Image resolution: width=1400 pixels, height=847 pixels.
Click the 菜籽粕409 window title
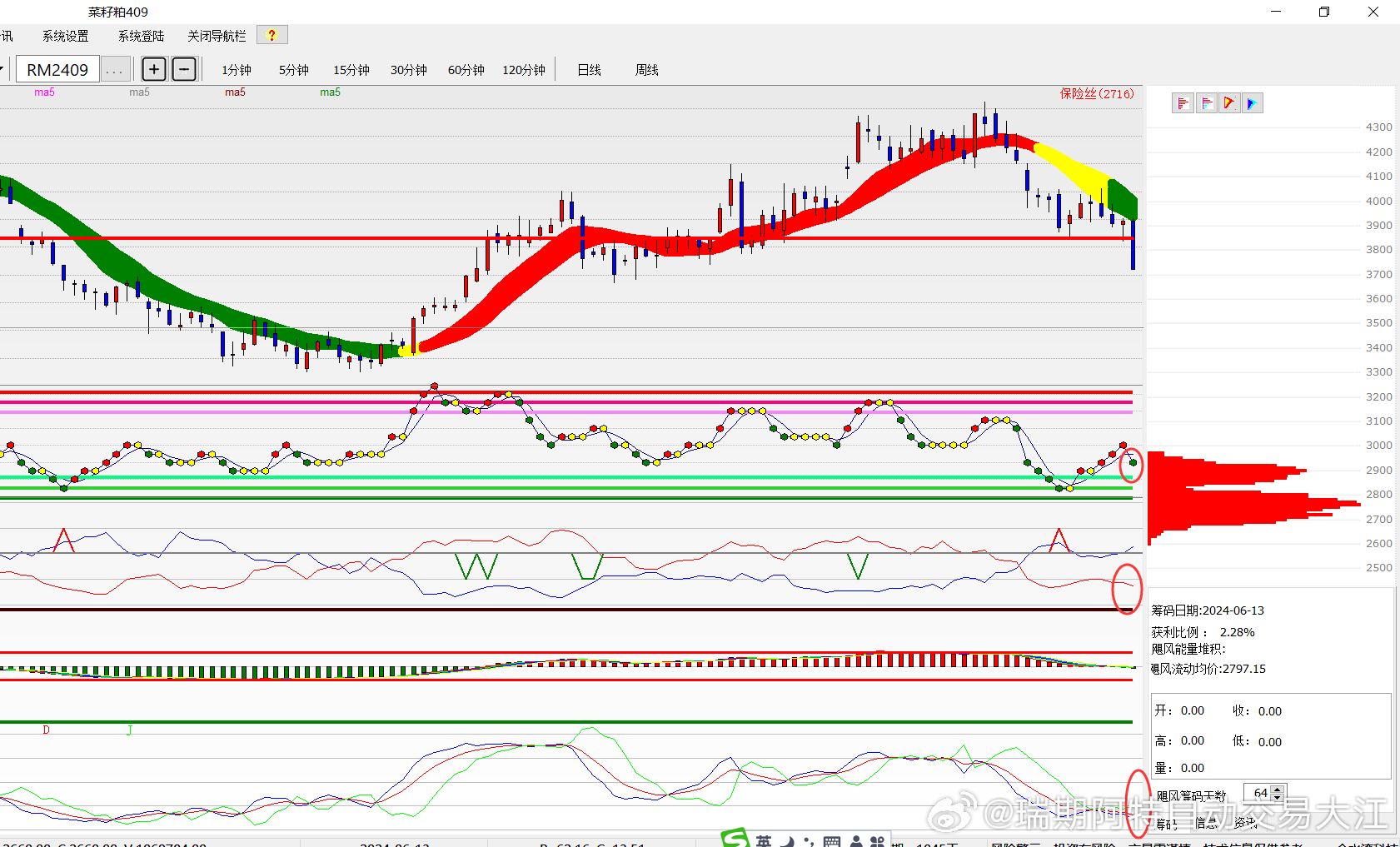pyautogui.click(x=118, y=12)
